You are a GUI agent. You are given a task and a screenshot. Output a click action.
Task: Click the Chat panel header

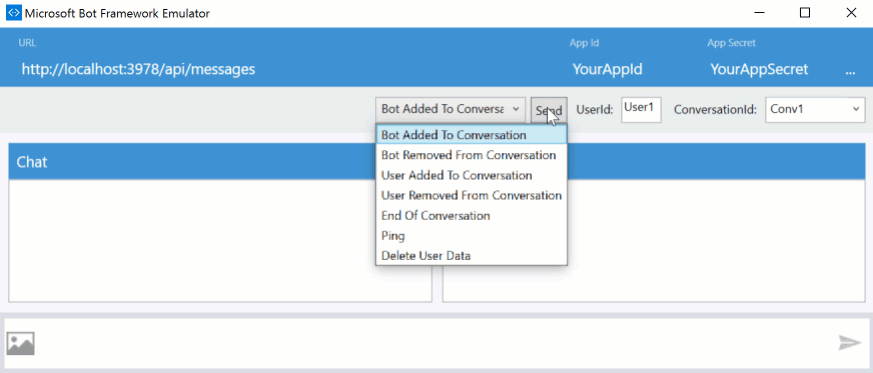(x=220, y=161)
